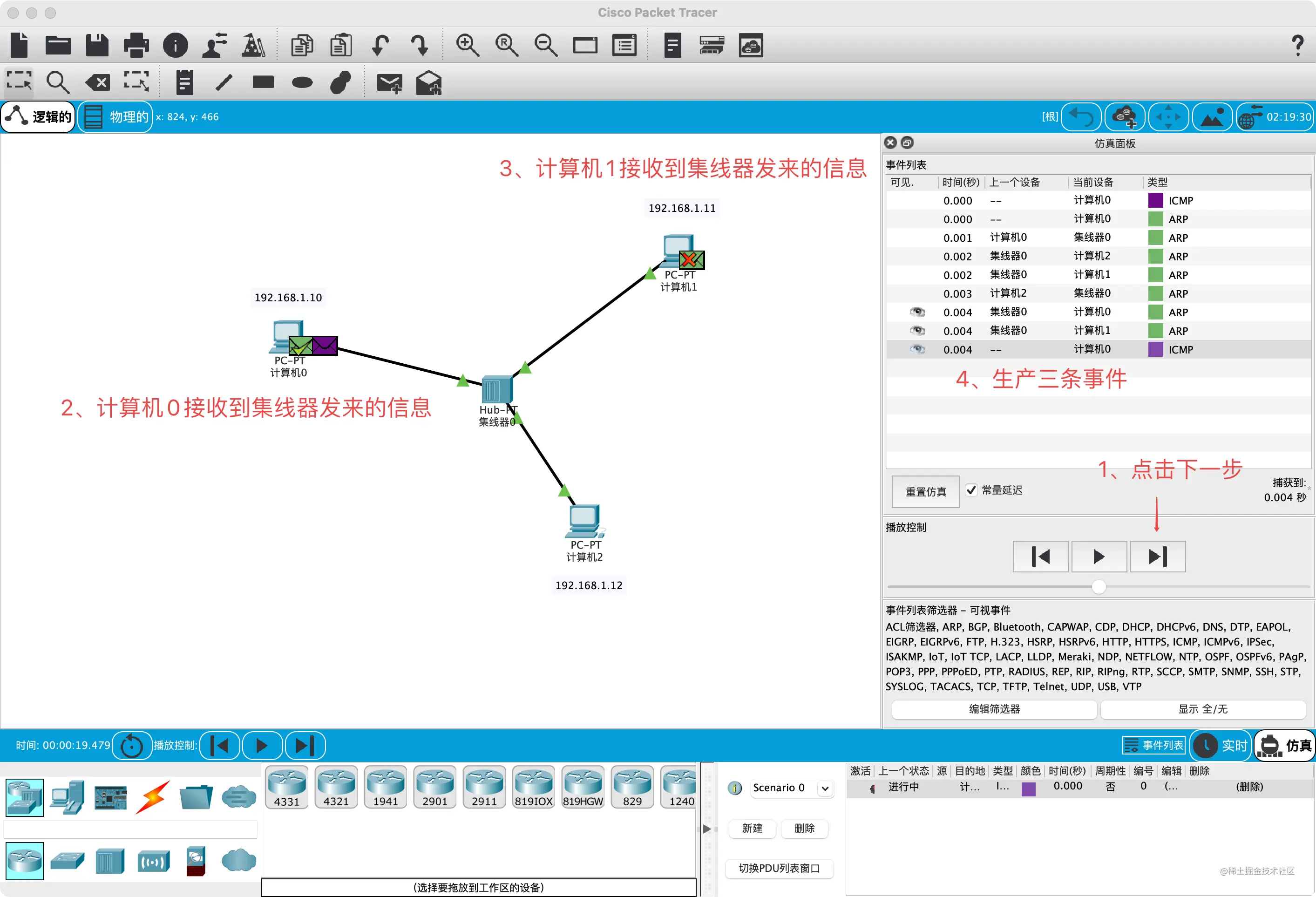
Task: Open the help question mark
Action: point(1297,45)
